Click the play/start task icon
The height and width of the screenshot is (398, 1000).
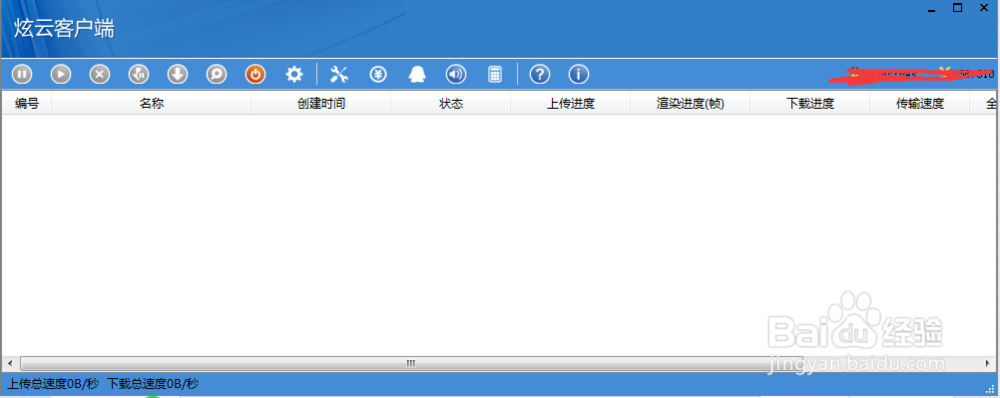[61, 75]
